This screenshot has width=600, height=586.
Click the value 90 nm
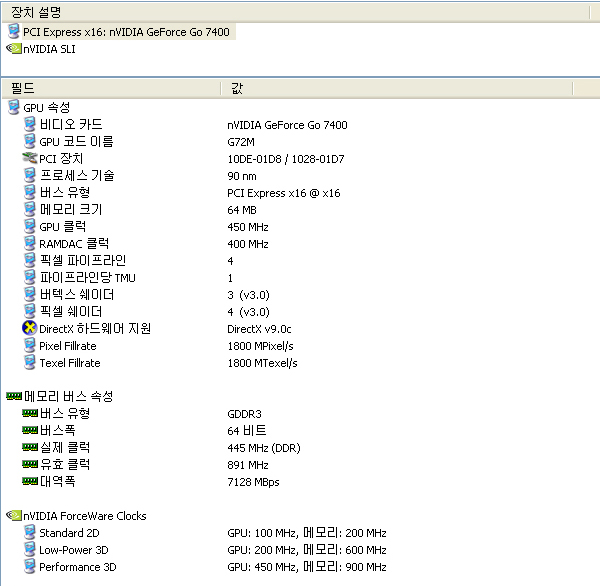242,176
